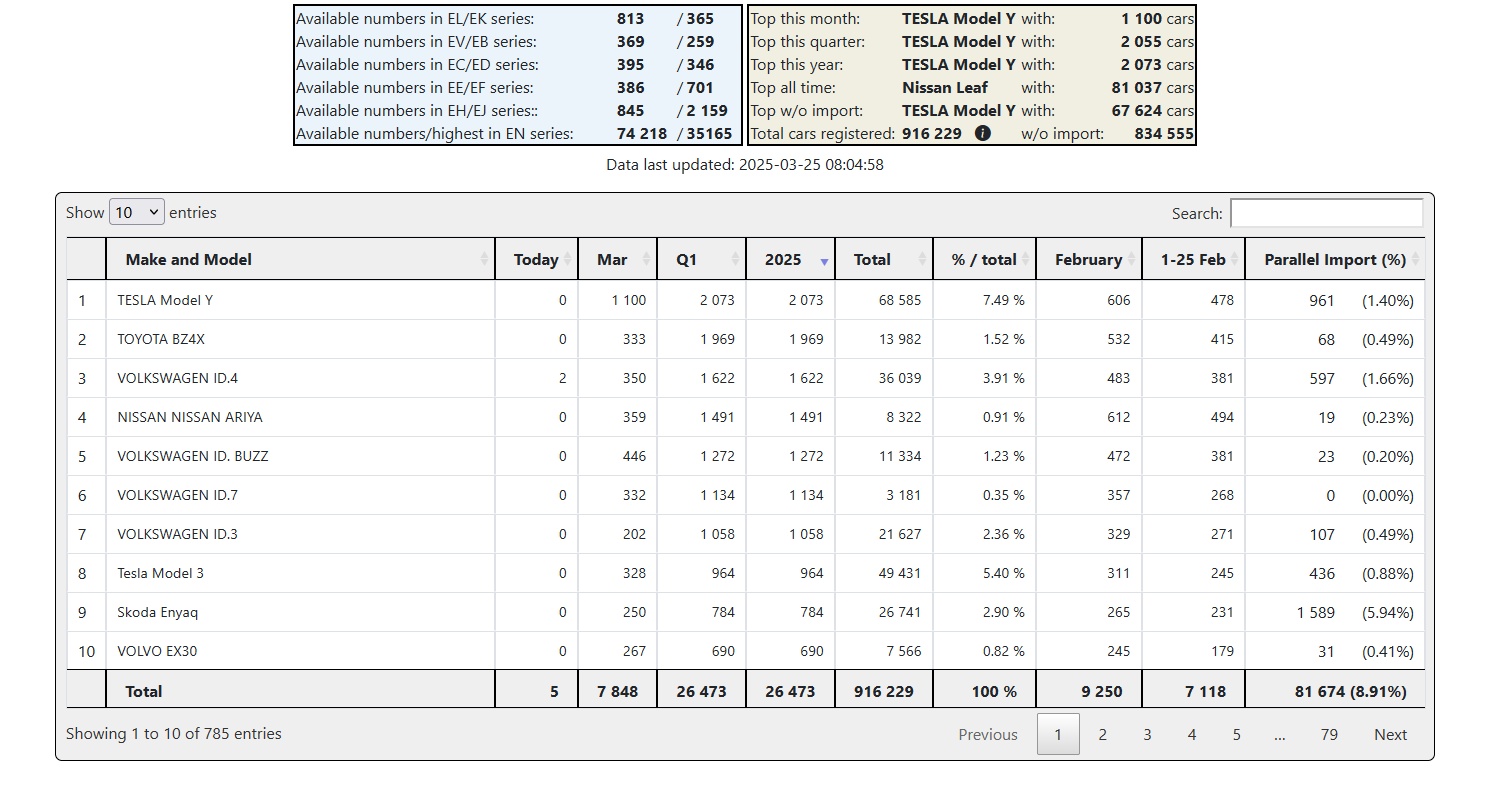Click the 74 218 EN series value

point(642,133)
